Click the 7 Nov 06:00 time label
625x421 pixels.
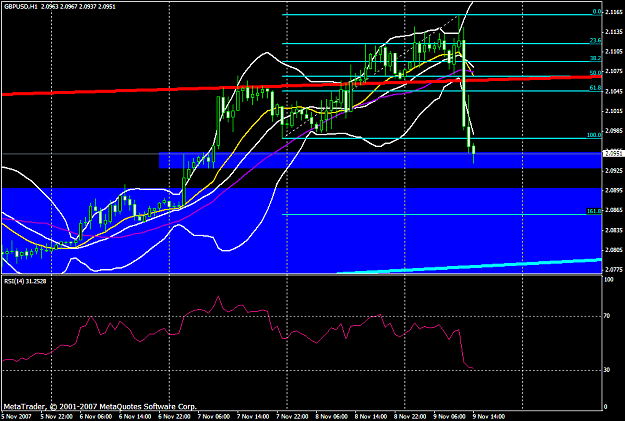pyautogui.click(x=214, y=417)
